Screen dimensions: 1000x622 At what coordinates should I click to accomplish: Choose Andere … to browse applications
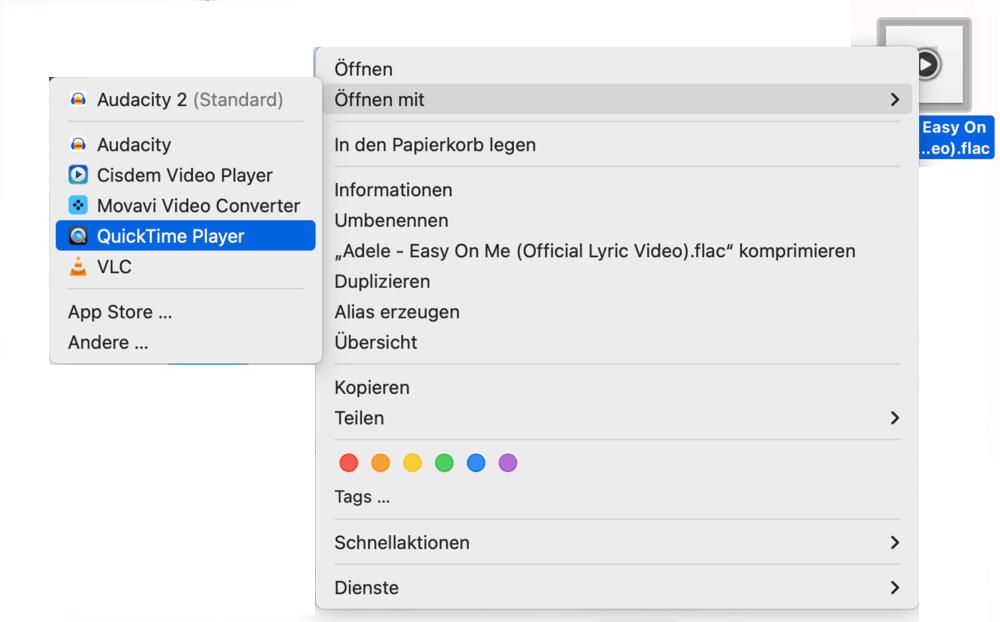pyautogui.click(x=108, y=343)
